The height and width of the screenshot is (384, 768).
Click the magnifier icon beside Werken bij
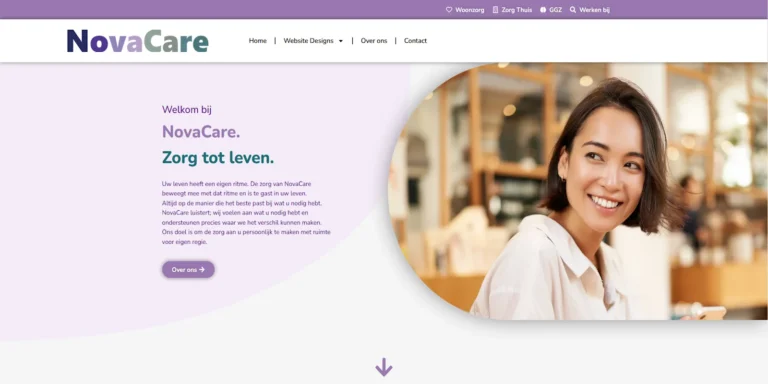click(573, 10)
